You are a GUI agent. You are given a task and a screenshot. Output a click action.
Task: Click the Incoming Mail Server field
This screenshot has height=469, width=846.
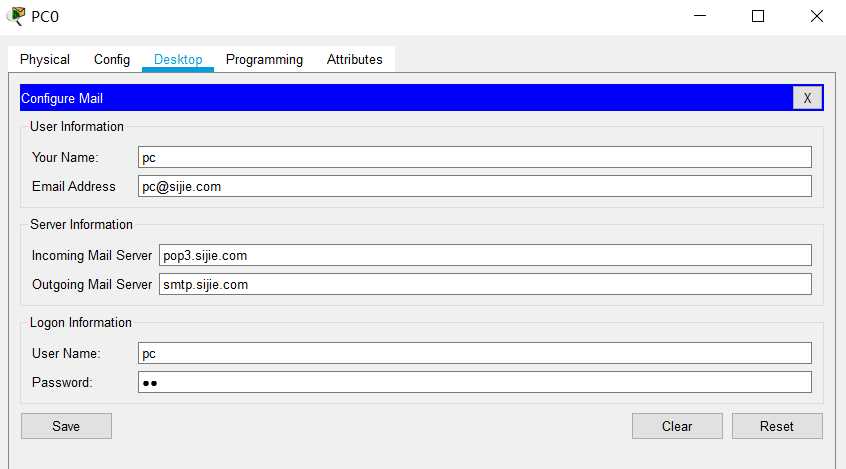click(485, 255)
